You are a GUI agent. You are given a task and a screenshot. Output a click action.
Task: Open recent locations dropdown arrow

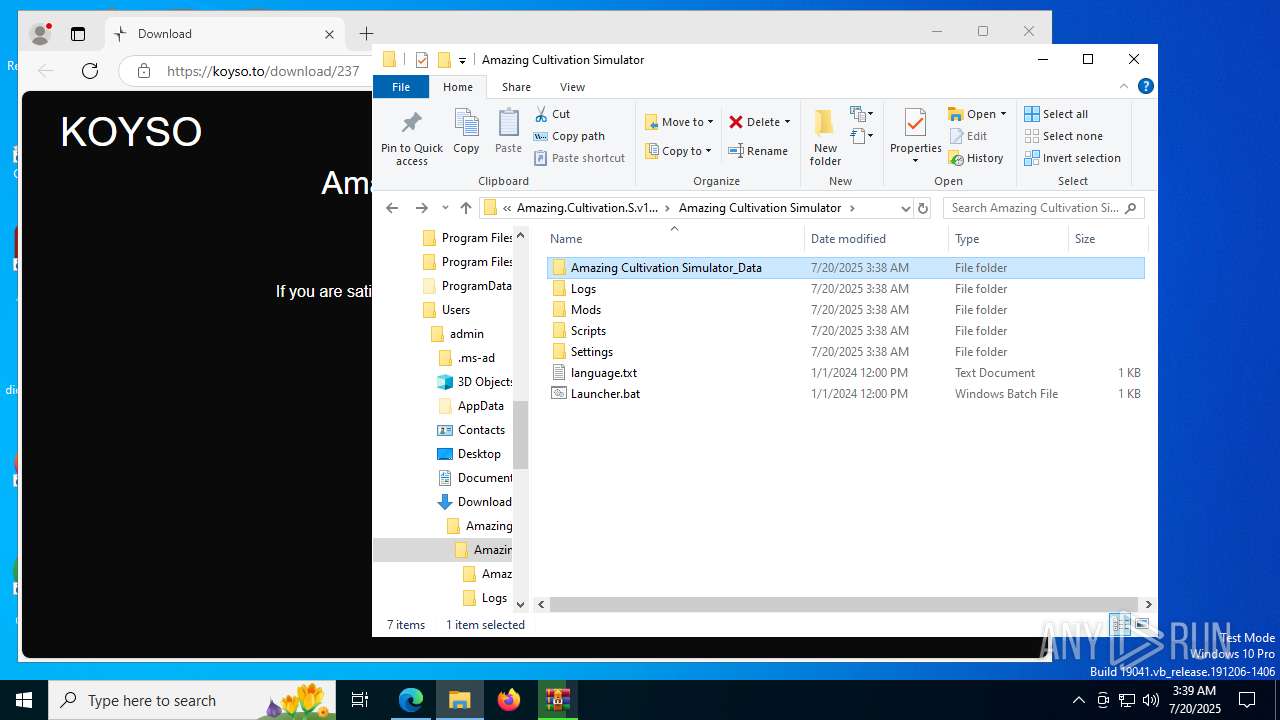(x=445, y=208)
